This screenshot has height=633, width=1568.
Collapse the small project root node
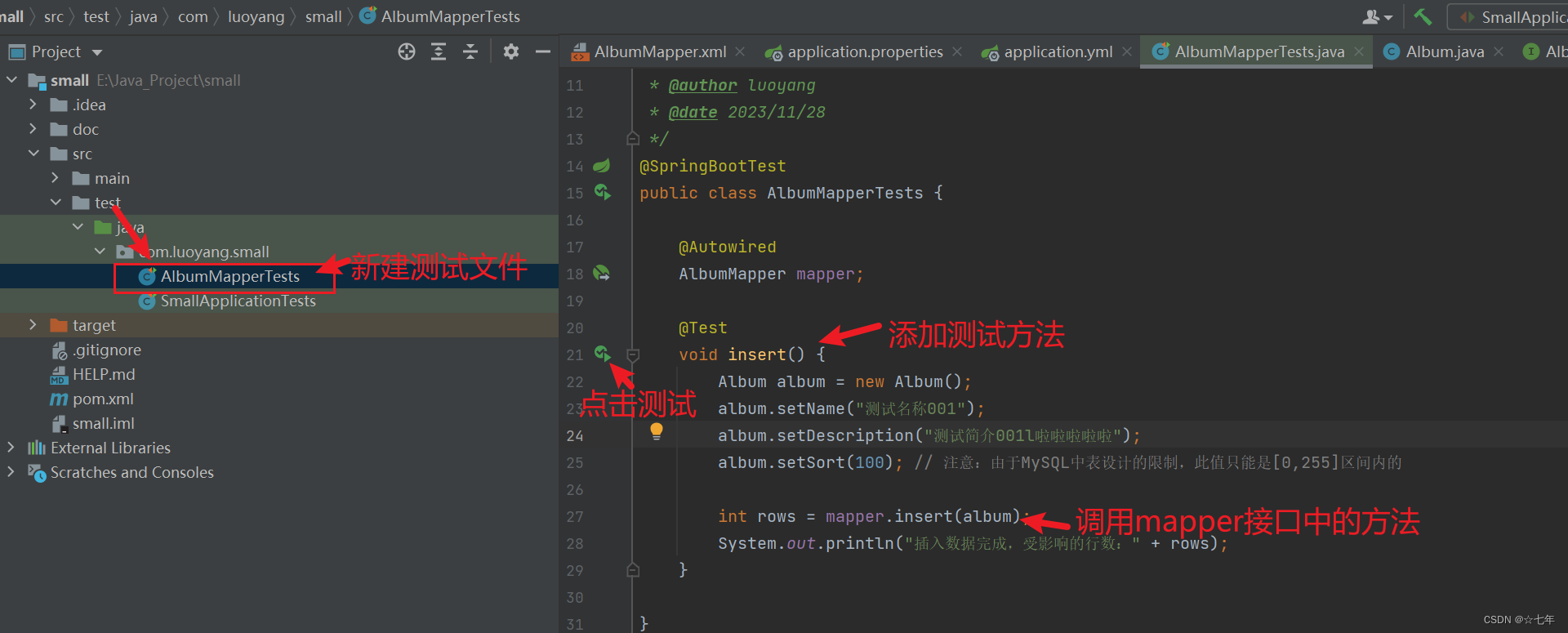point(11,80)
